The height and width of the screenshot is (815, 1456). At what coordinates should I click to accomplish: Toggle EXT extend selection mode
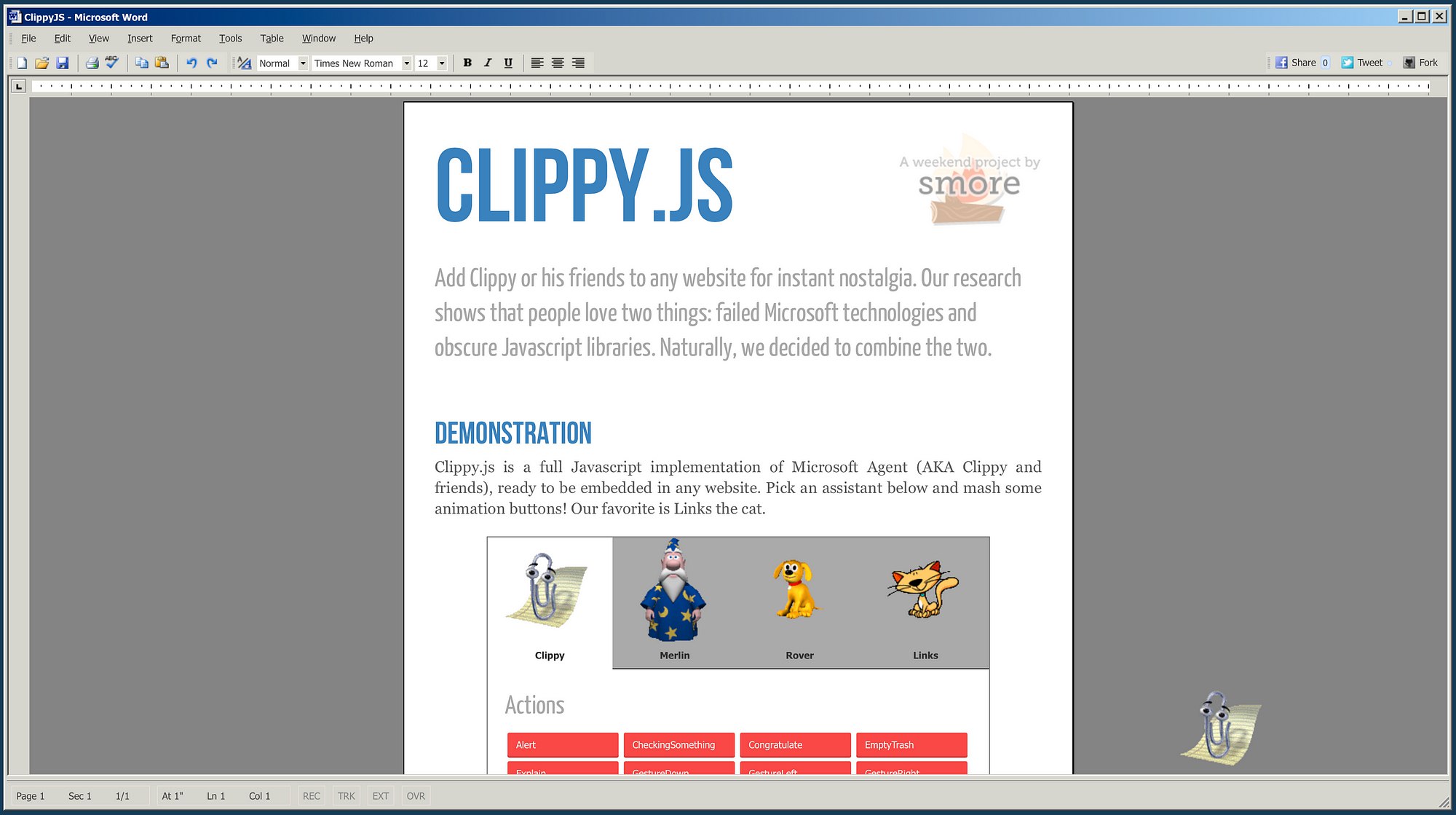(x=381, y=796)
